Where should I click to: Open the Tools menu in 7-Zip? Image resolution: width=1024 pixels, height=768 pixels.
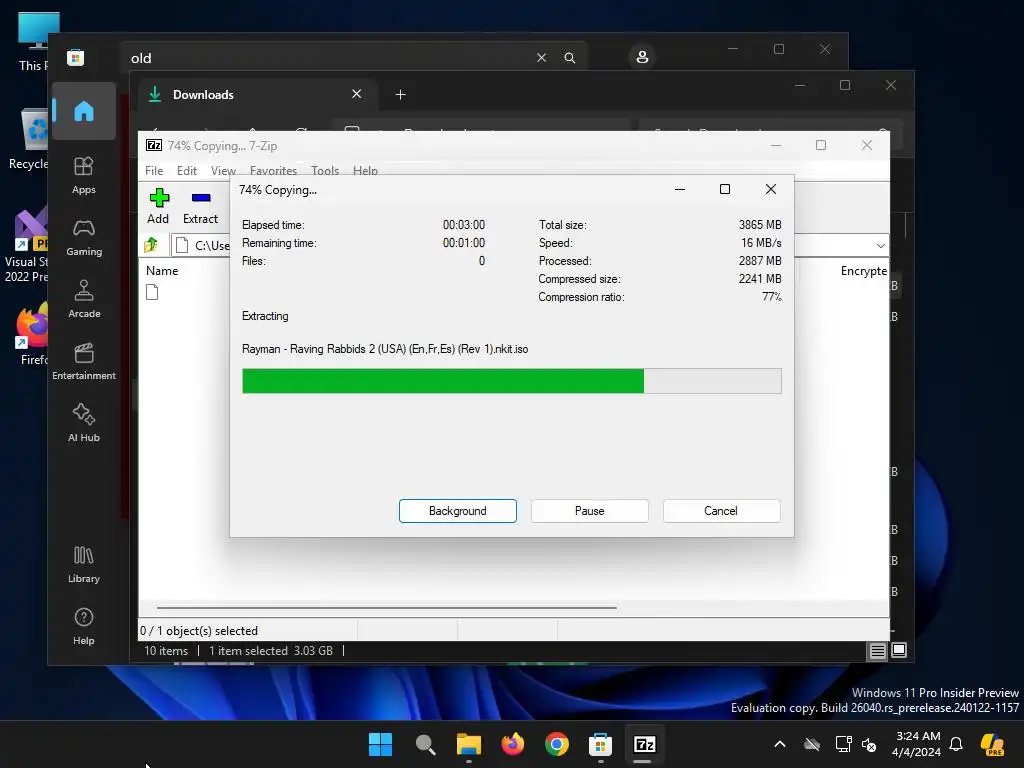(325, 170)
